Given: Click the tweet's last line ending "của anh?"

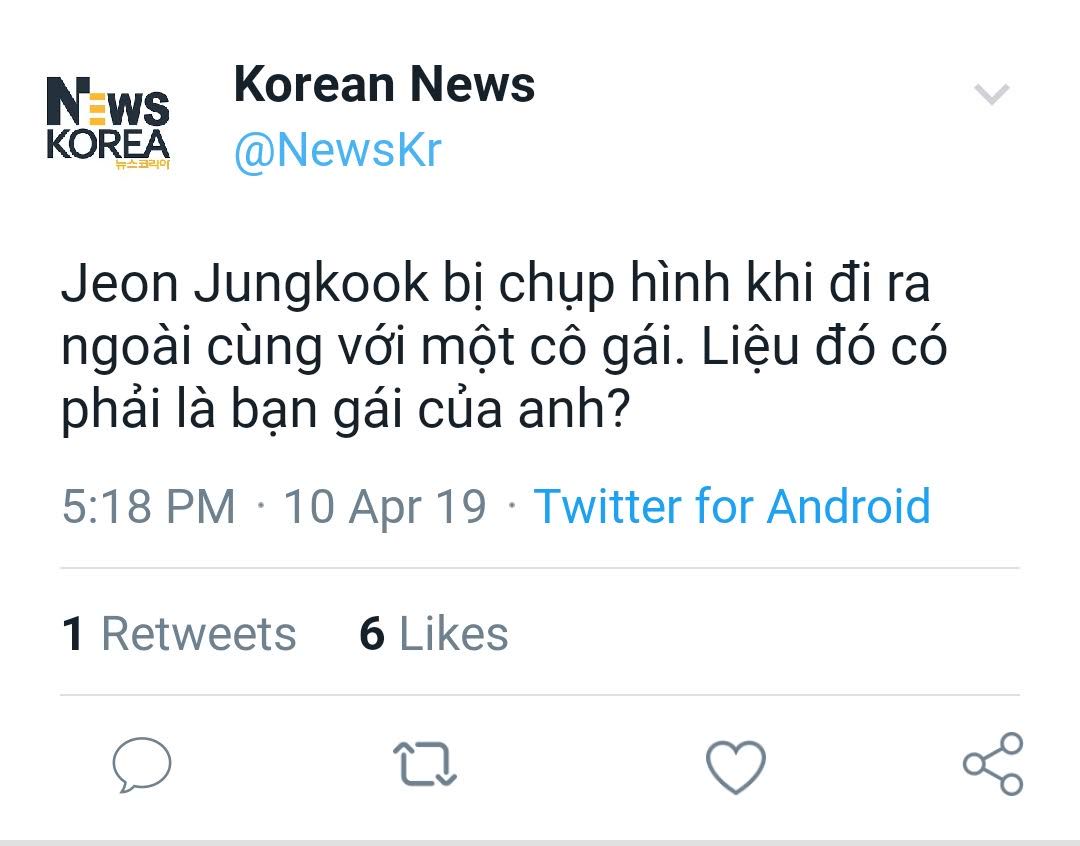Looking at the screenshot, I should click(x=345, y=410).
